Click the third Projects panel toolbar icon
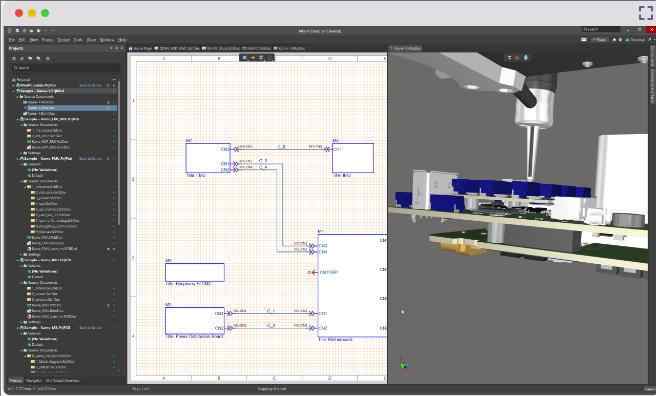 [x=30, y=59]
